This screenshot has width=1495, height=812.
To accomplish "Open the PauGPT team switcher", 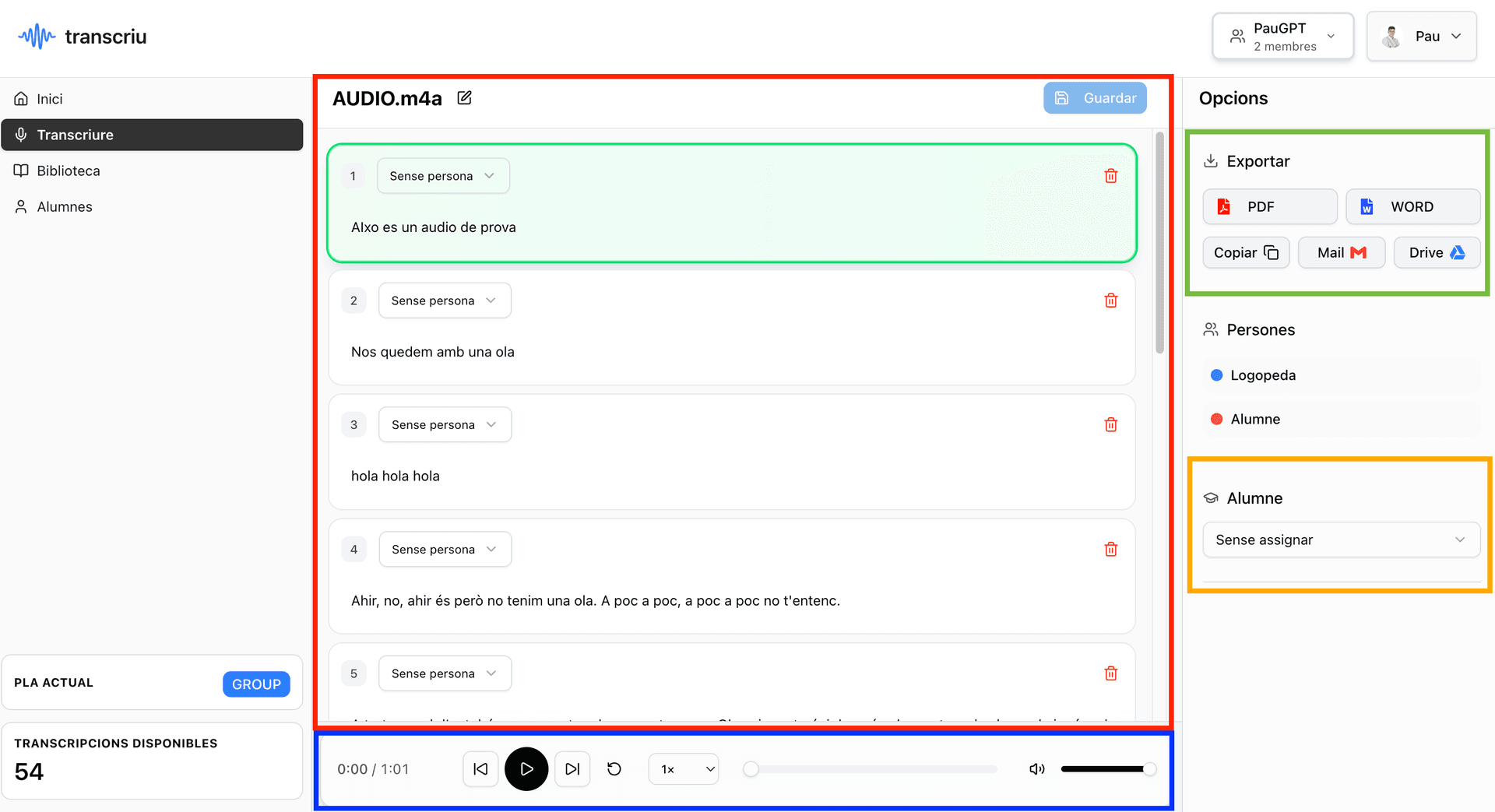I will point(1282,37).
